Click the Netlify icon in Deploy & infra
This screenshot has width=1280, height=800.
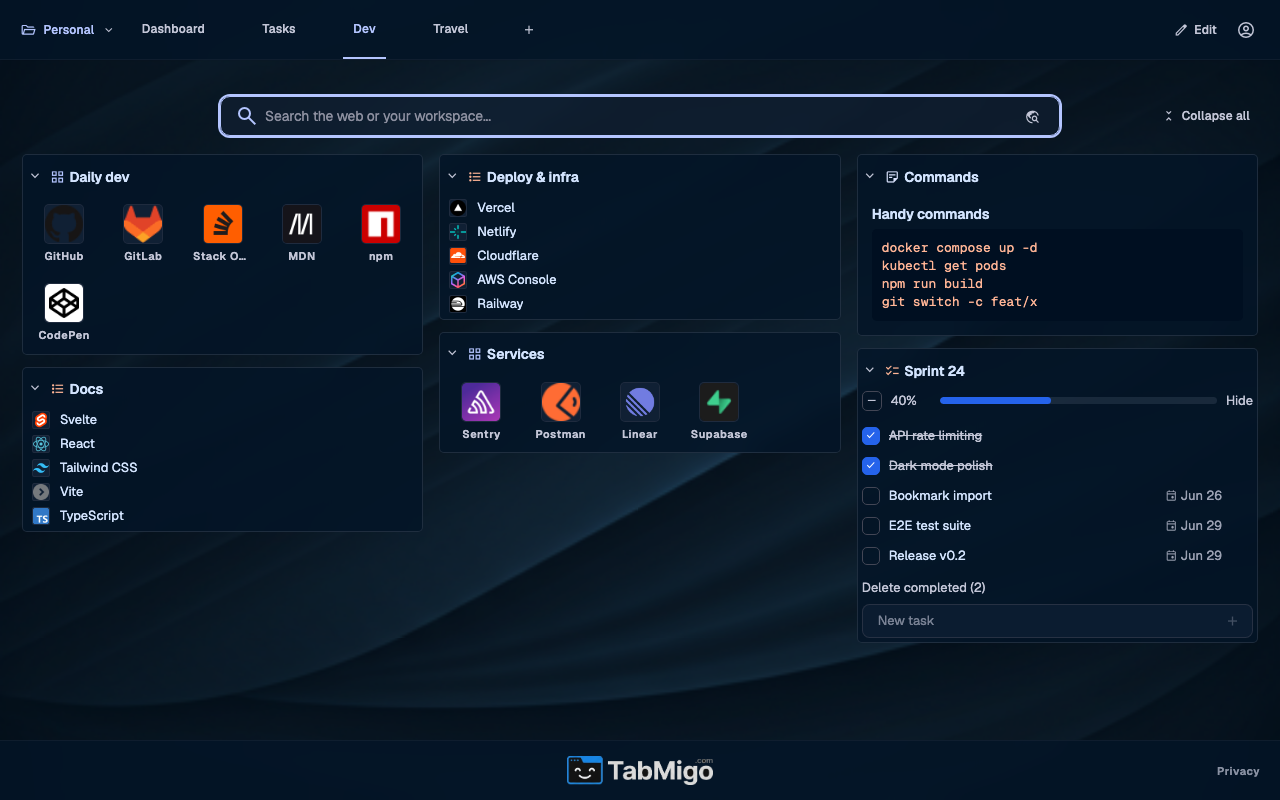tap(458, 232)
